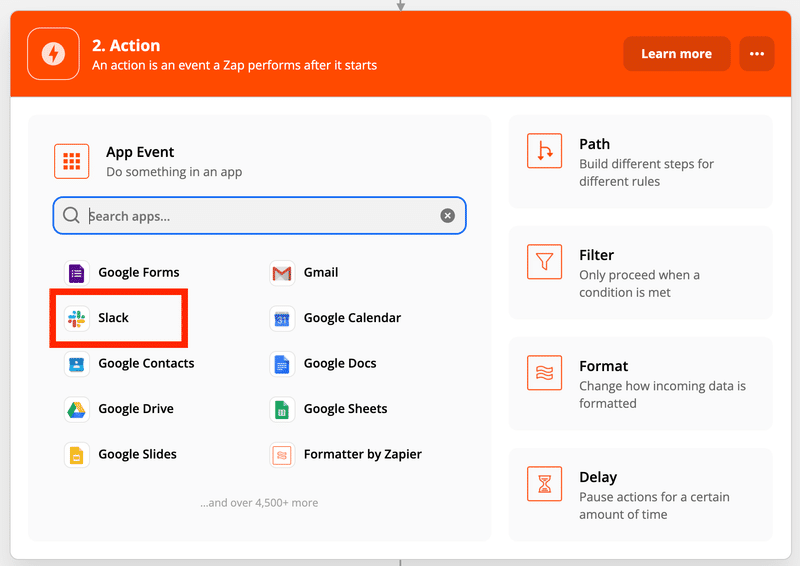This screenshot has height=566, width=800.
Task: Choose the Formatter by Zapier icon
Action: [282, 455]
